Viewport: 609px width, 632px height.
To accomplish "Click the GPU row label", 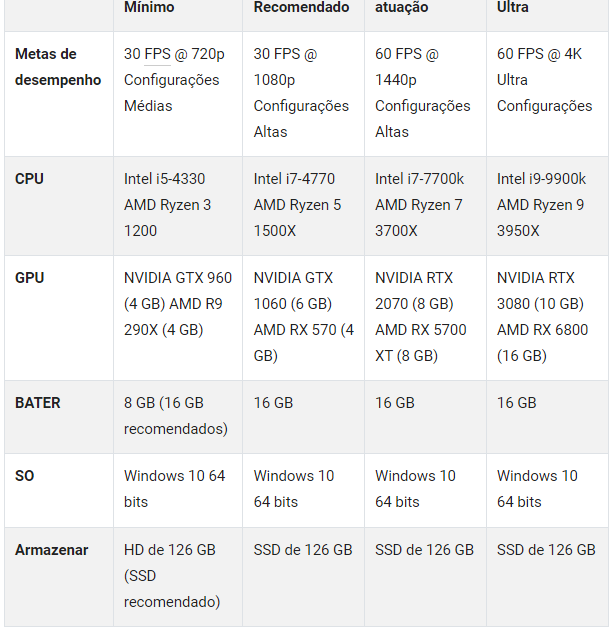I will point(30,277).
